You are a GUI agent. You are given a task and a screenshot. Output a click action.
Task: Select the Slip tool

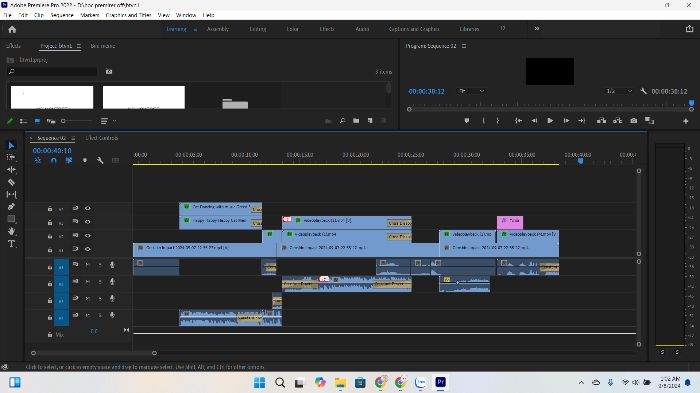[11, 194]
